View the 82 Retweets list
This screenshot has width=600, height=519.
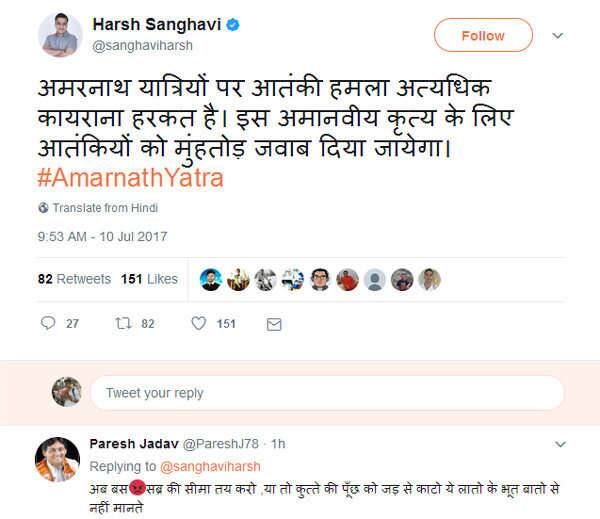pos(74,279)
